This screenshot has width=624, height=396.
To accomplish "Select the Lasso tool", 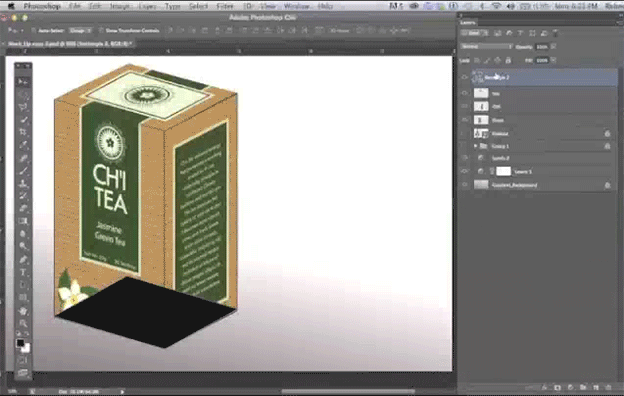I will point(23,107).
